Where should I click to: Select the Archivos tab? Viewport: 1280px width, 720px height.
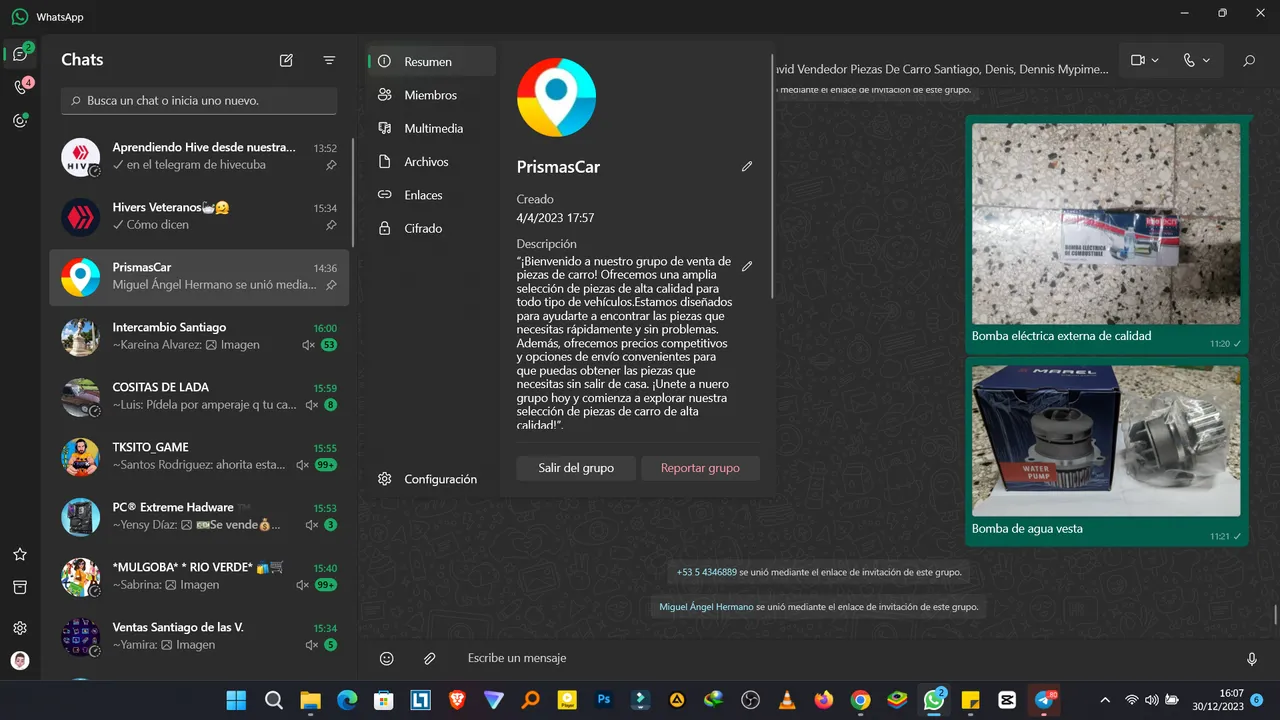pos(432,162)
